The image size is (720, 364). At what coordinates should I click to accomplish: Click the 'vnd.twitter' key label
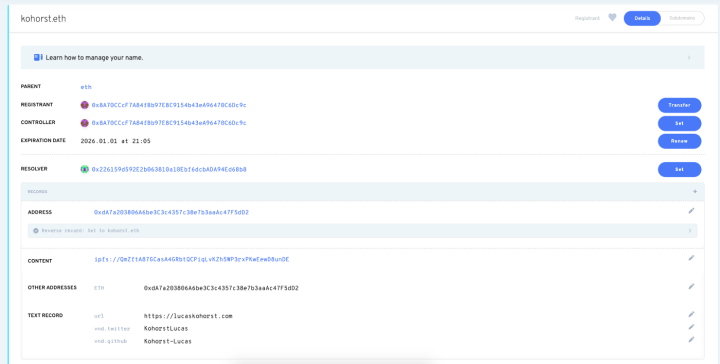pyautogui.click(x=112, y=329)
